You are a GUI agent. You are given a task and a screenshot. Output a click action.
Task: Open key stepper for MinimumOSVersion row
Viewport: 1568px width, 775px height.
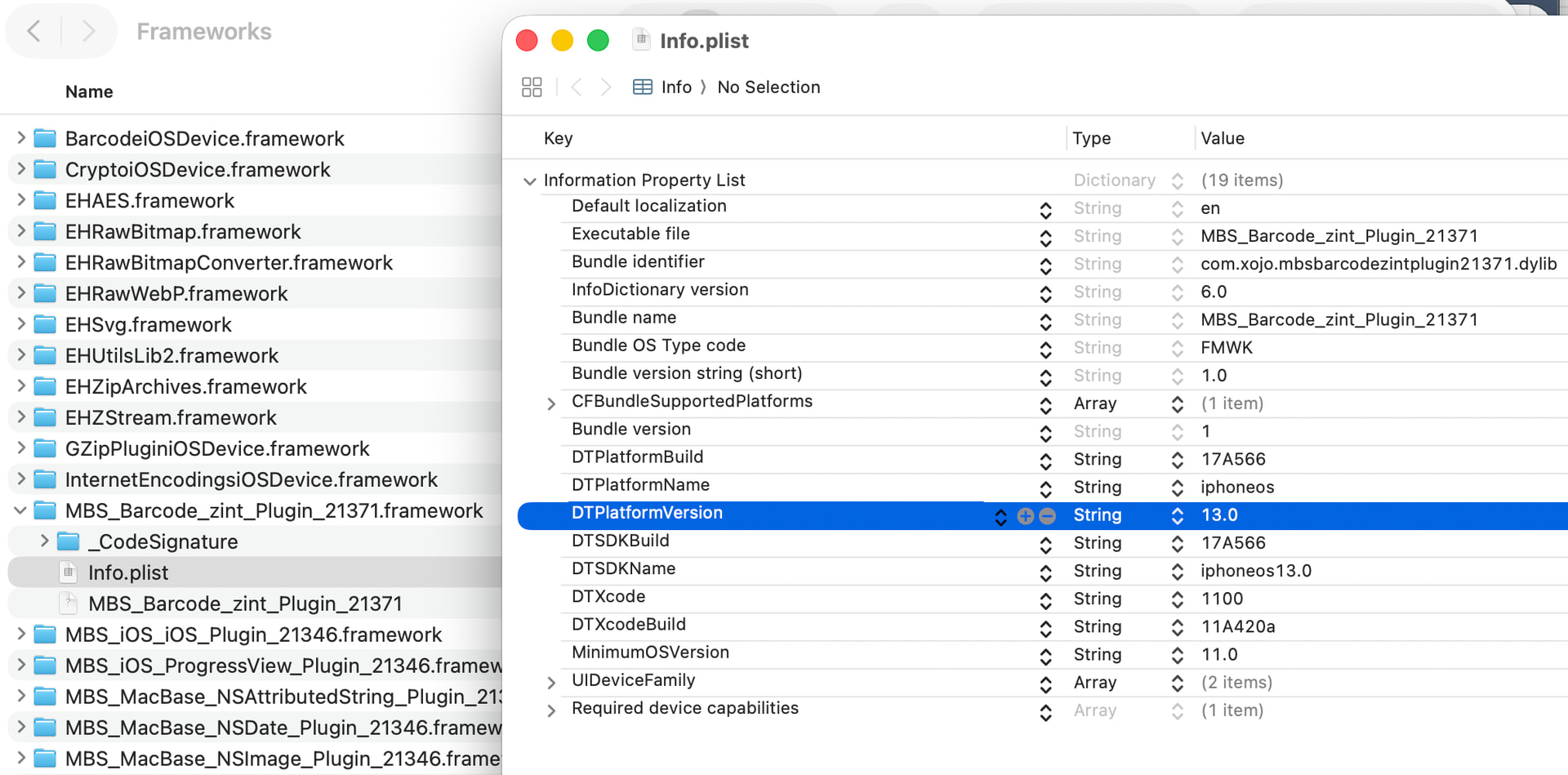click(x=1045, y=656)
